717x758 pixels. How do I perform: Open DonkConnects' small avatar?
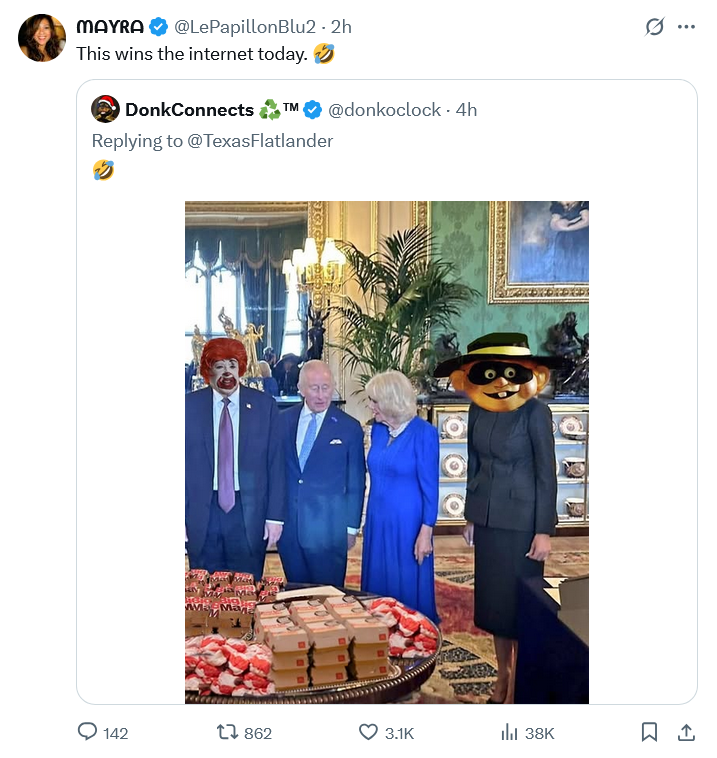105,110
